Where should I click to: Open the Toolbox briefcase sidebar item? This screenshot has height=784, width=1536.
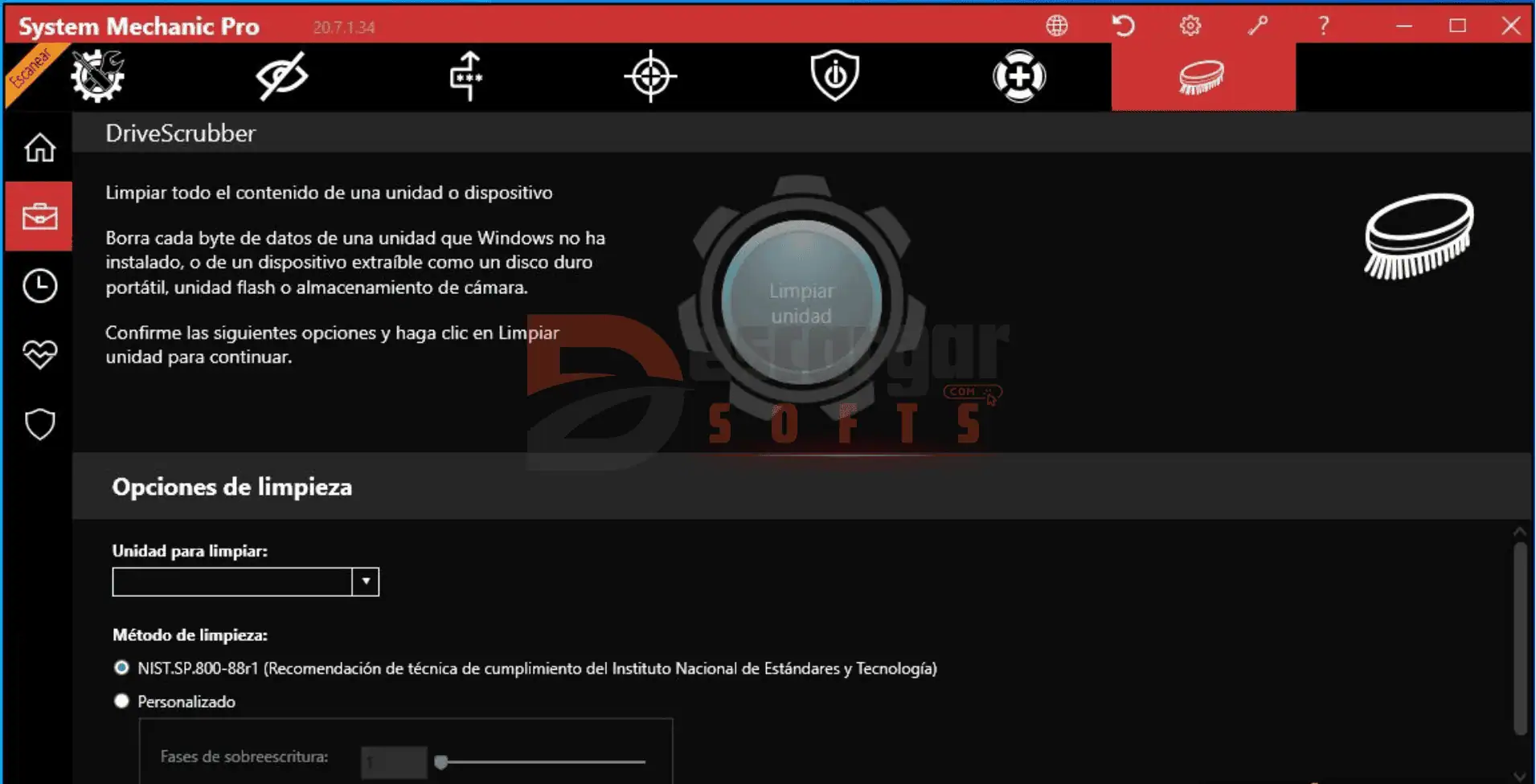click(x=39, y=216)
